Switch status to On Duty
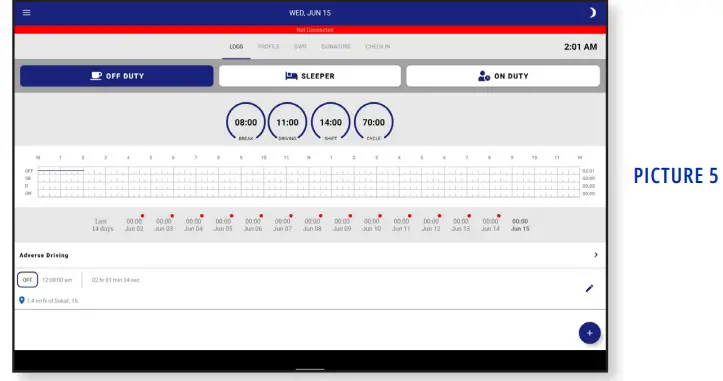 pos(503,76)
